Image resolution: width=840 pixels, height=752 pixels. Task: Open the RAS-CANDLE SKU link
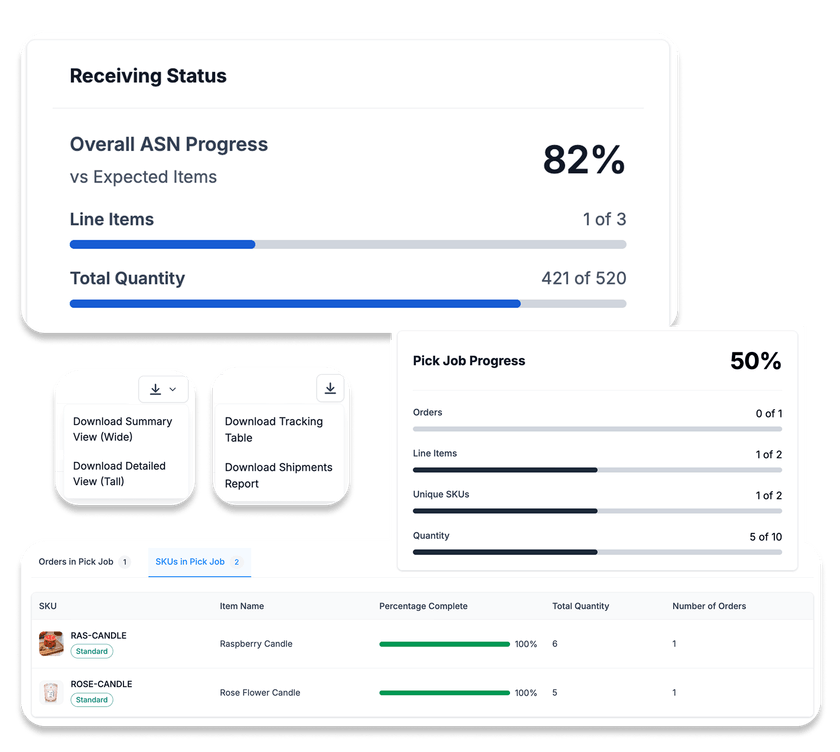[x=98, y=636]
